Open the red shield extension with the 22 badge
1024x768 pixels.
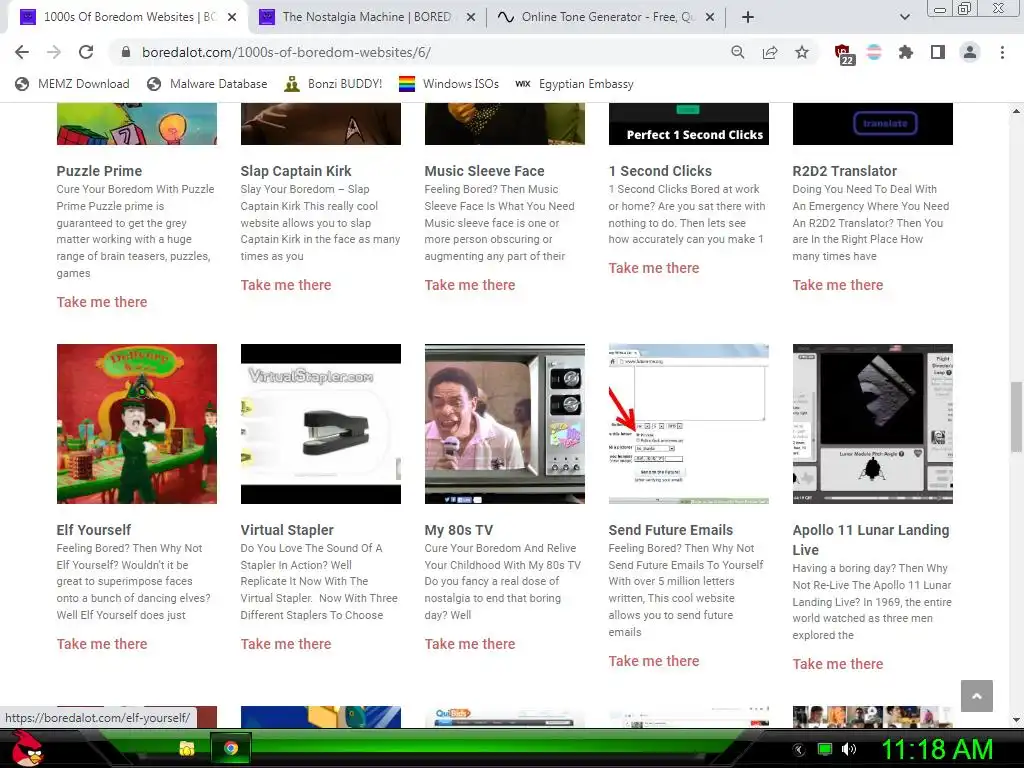click(844, 54)
